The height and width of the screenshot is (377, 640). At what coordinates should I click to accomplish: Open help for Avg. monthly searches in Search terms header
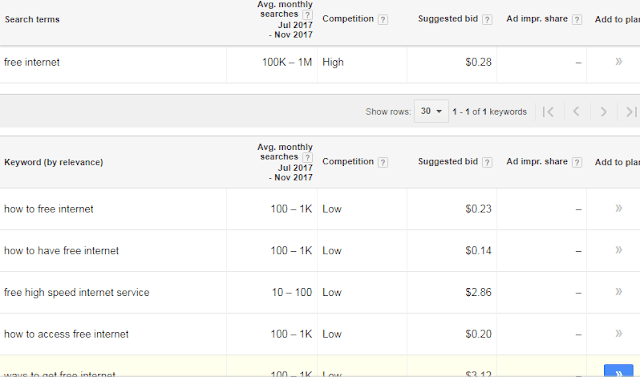coord(307,15)
